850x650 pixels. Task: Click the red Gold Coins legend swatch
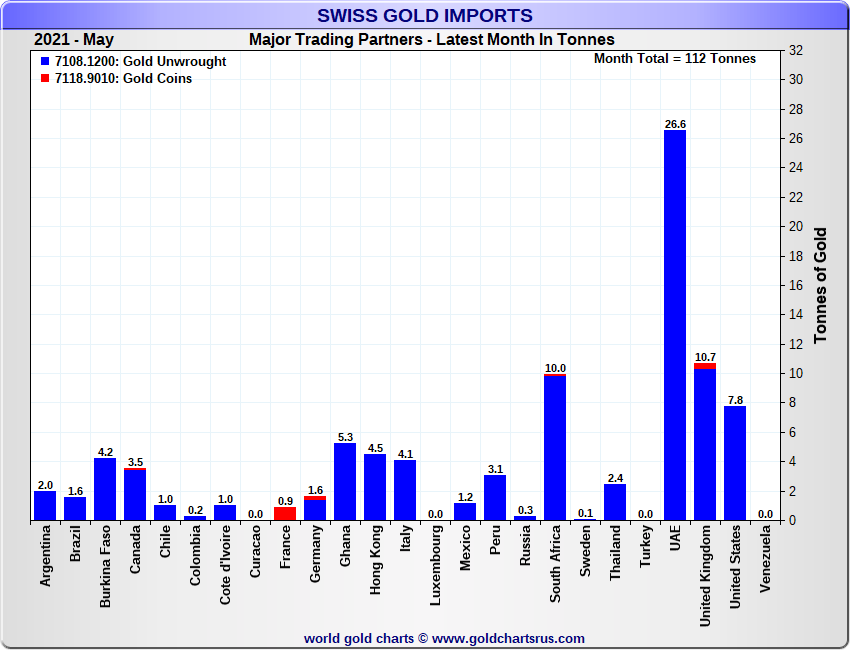pos(45,78)
